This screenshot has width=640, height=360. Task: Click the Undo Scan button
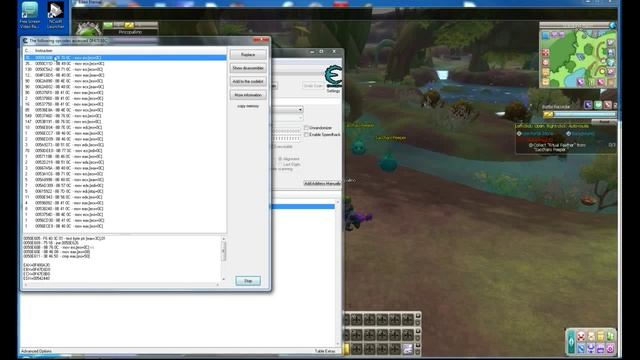coord(313,86)
